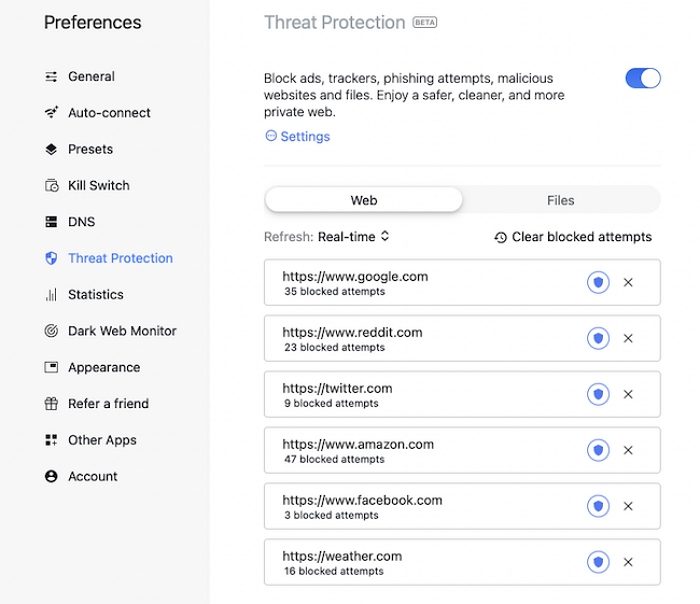Screen dimensions: 700x604
Task: Open the Auto-connect icon in sidebar
Action: (51, 113)
